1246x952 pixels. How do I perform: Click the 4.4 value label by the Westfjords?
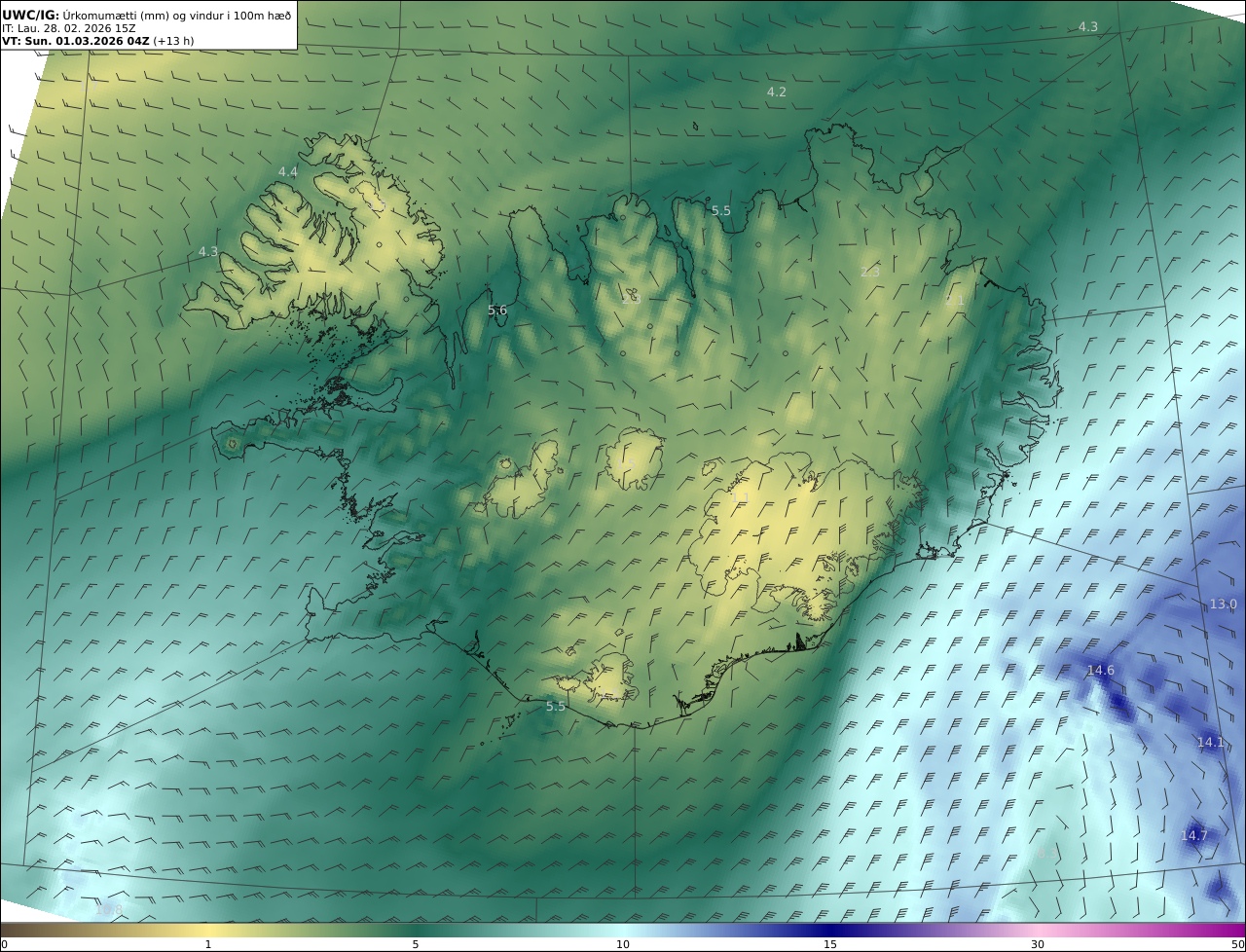pos(288,171)
